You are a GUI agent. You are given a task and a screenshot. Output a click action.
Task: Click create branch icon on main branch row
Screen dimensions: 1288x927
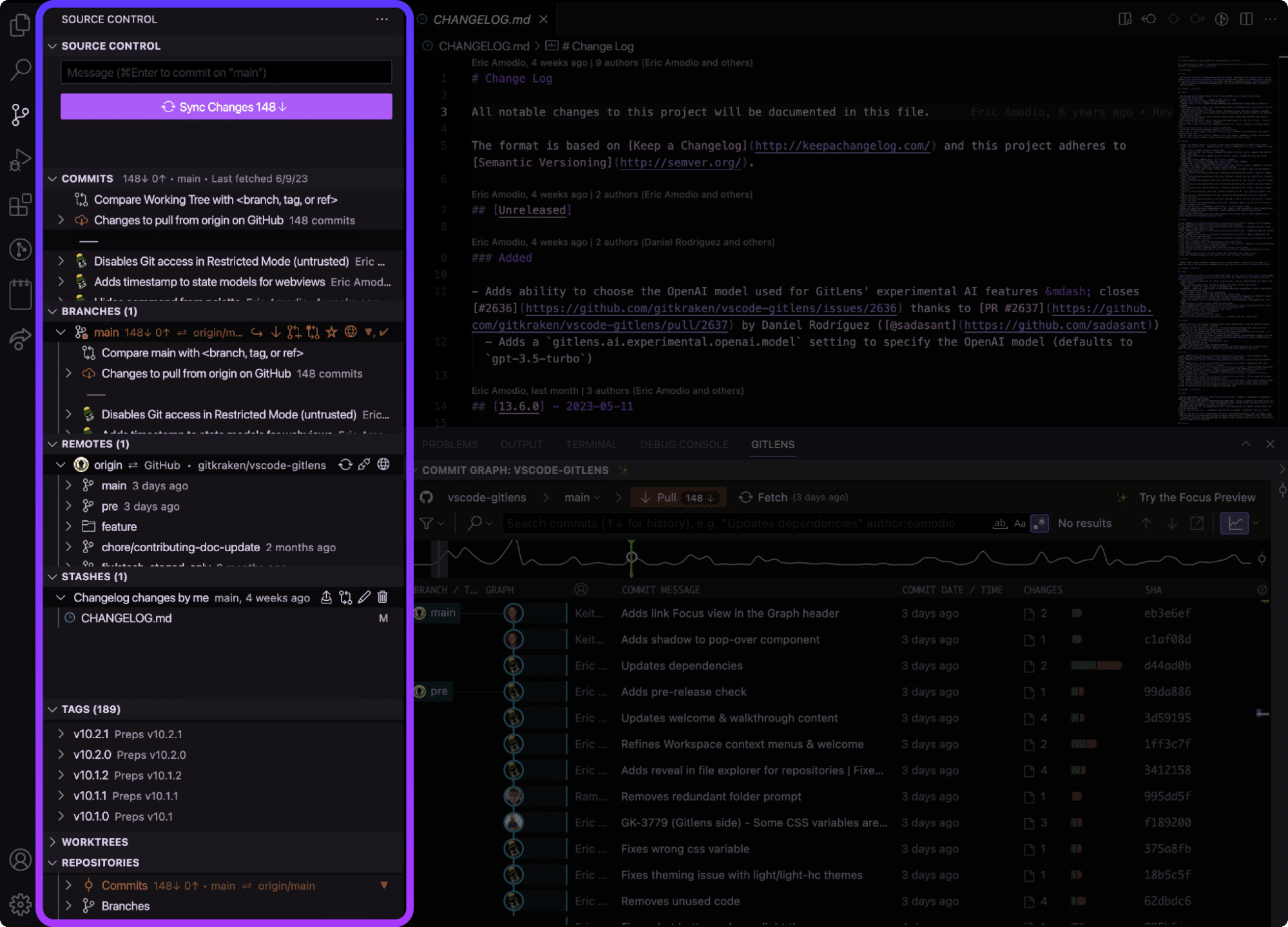click(x=294, y=332)
